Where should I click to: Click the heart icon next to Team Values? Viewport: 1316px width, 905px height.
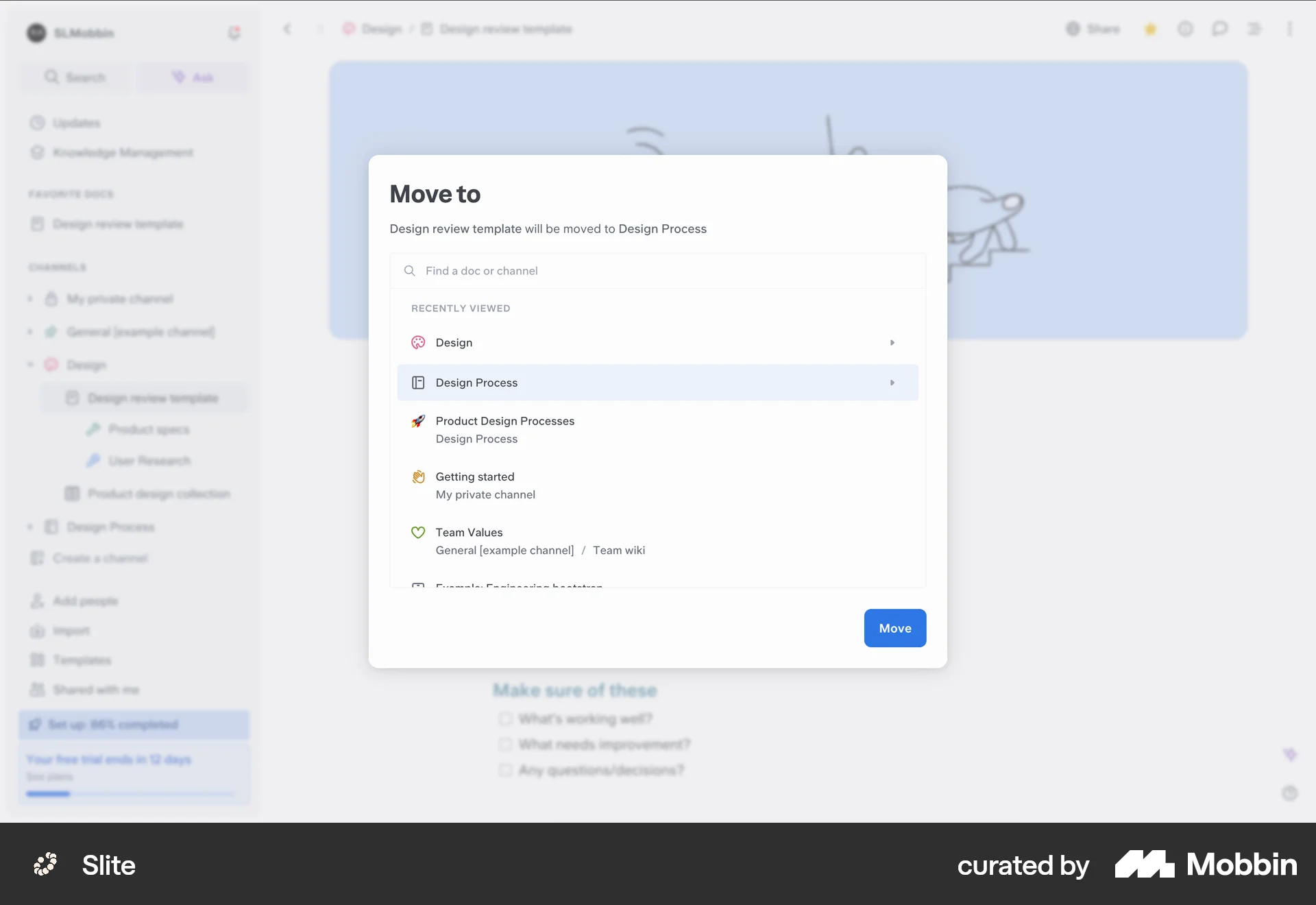click(x=418, y=532)
